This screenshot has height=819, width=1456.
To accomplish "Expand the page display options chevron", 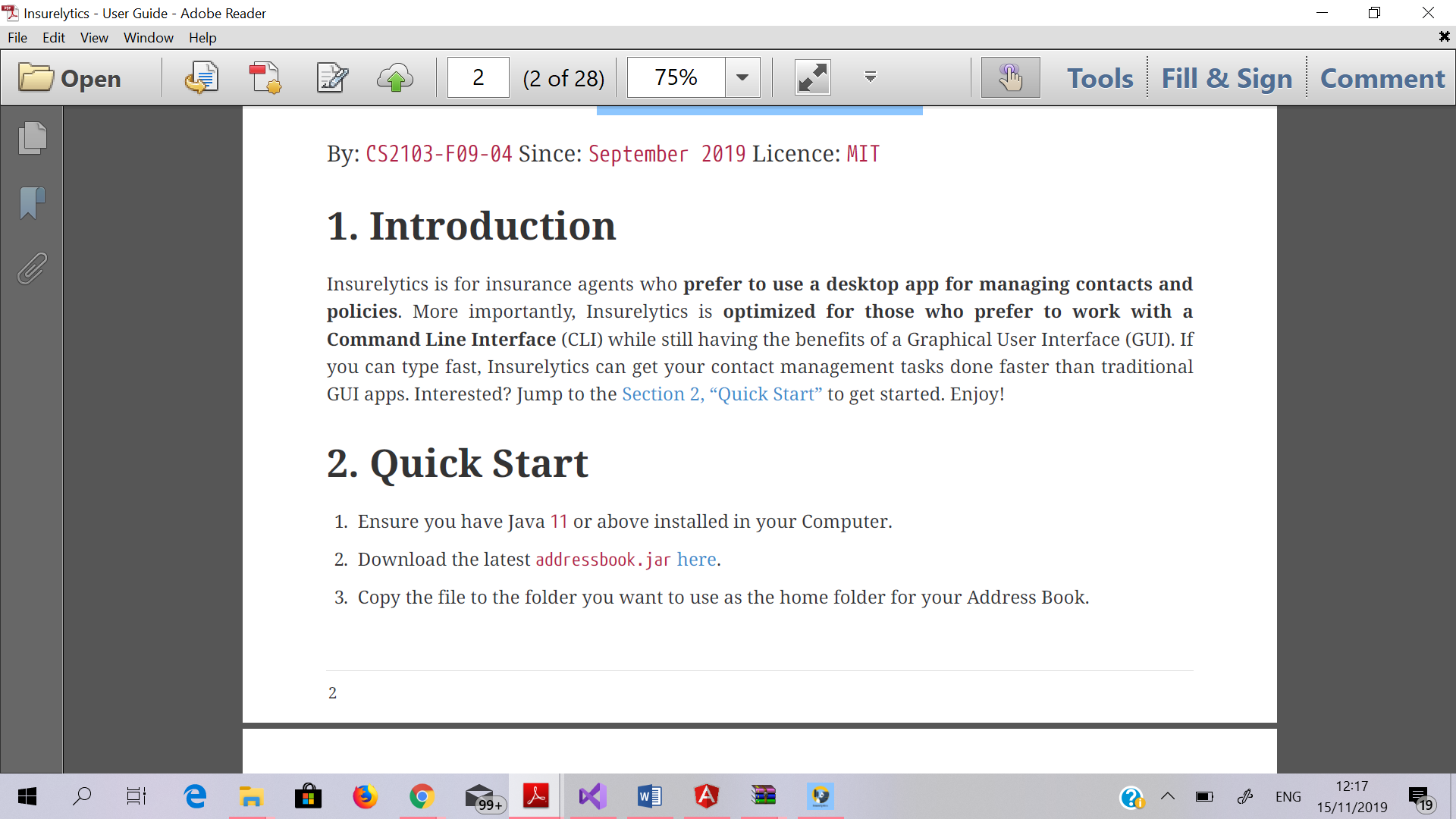I will click(x=870, y=77).
